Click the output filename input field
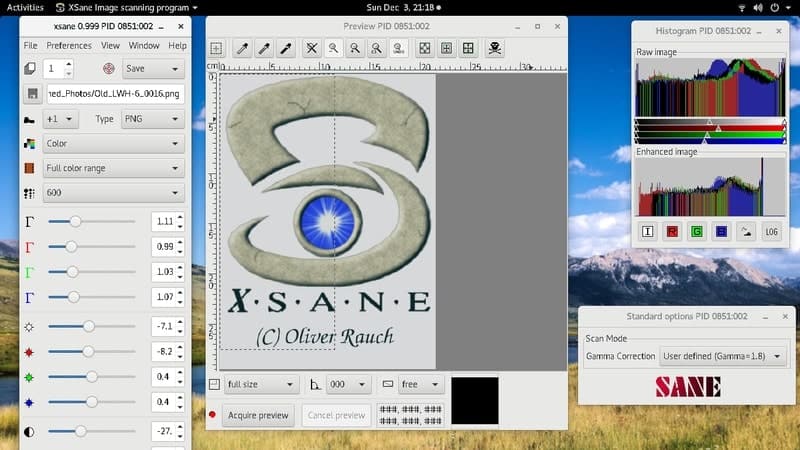The width and height of the screenshot is (800, 450). [116, 93]
